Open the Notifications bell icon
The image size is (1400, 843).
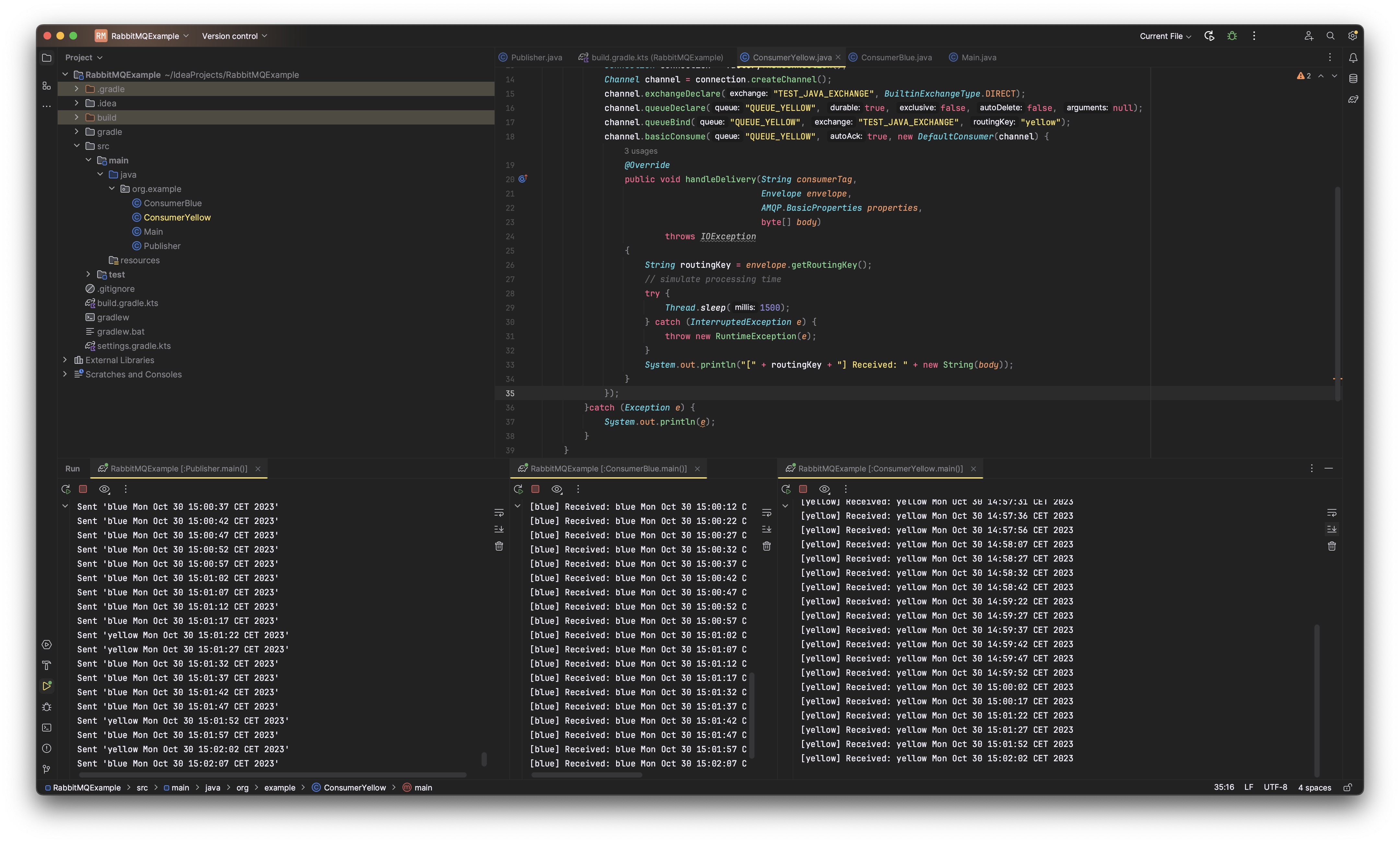pos(1353,57)
